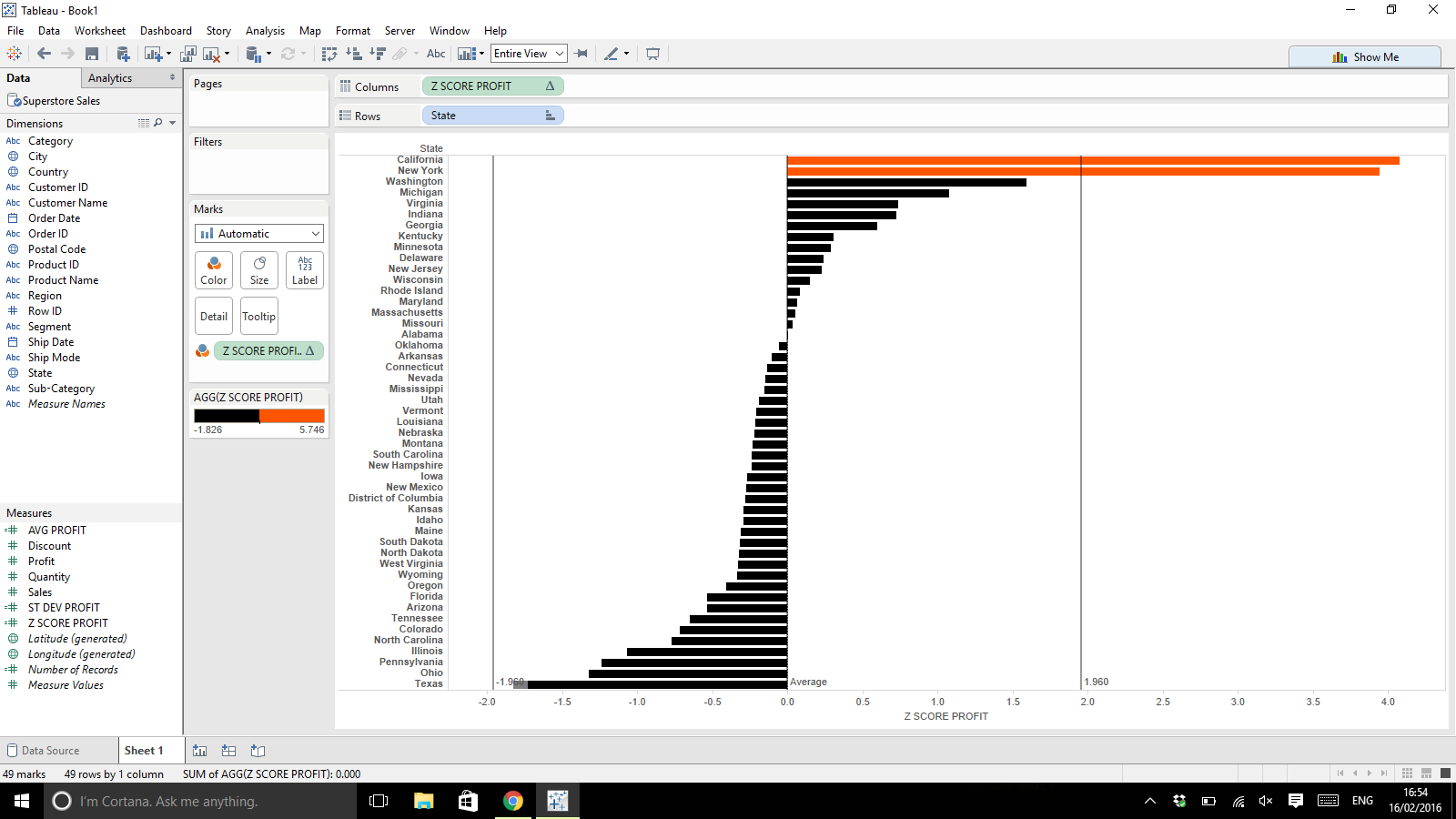Open the Format menu
The width and height of the screenshot is (1456, 819).
point(353,31)
